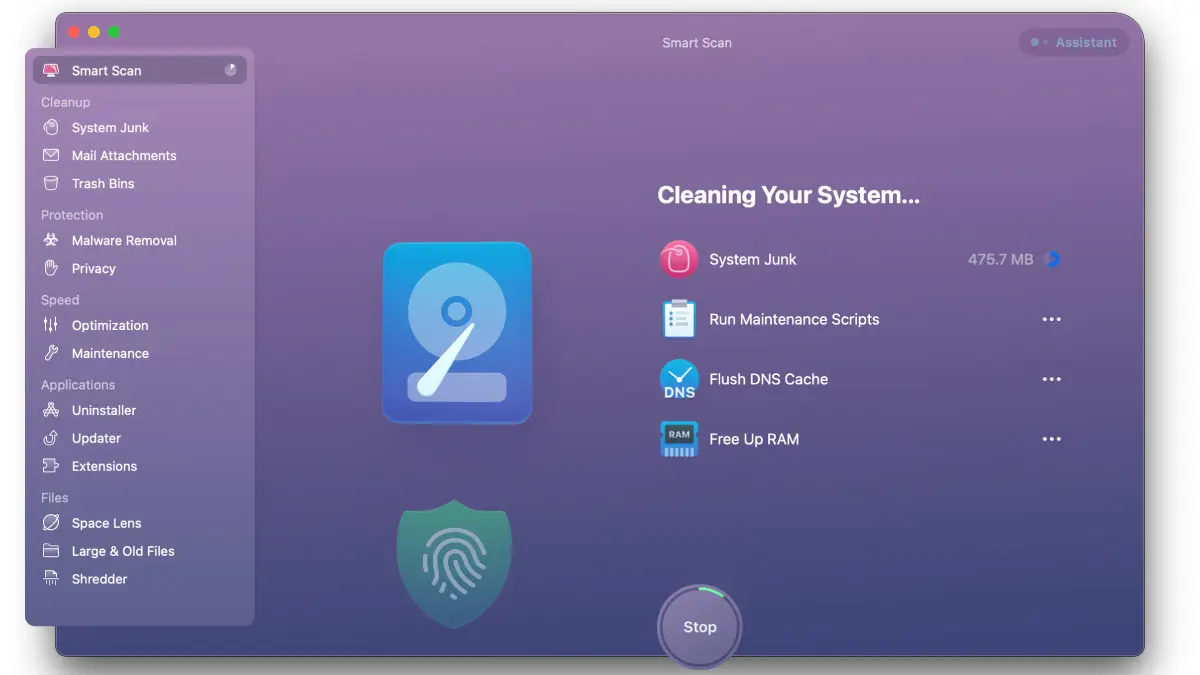This screenshot has width=1200, height=675.
Task: Click the 'Cleaning Your System...' heading
Action: (788, 195)
